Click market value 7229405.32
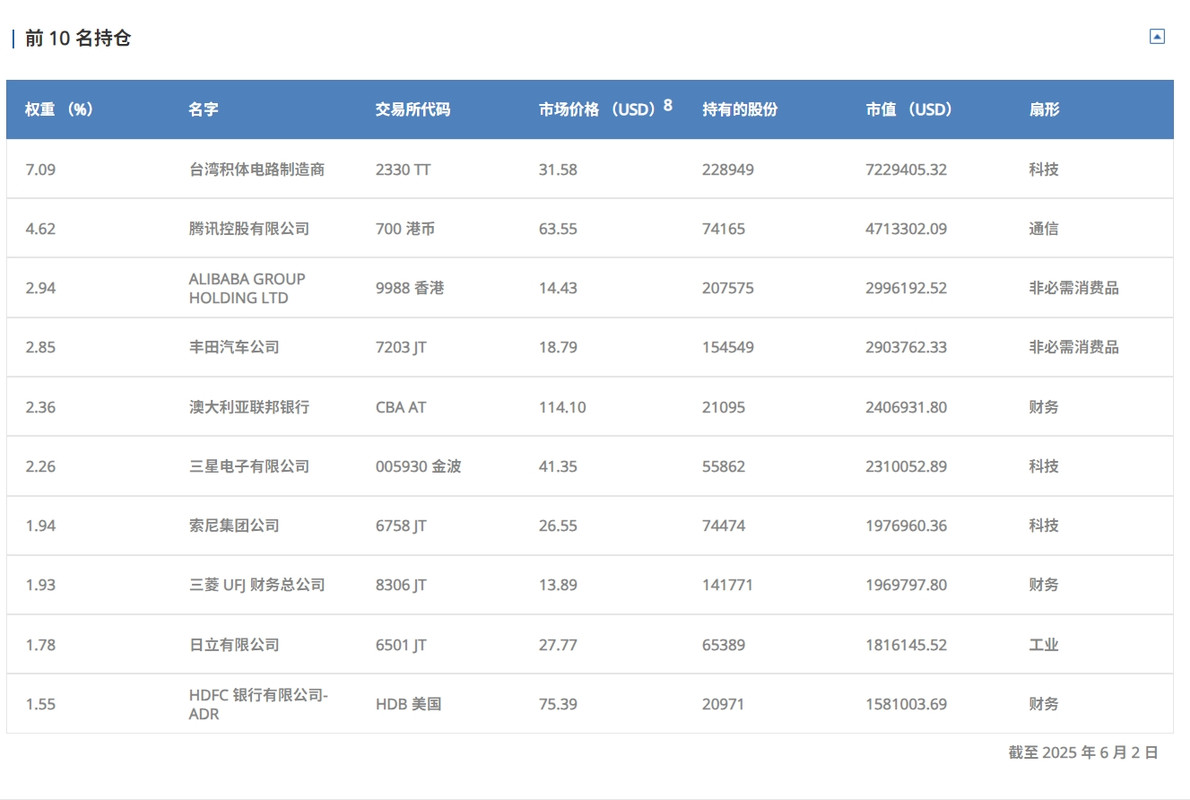1190x800 pixels. pyautogui.click(x=906, y=169)
